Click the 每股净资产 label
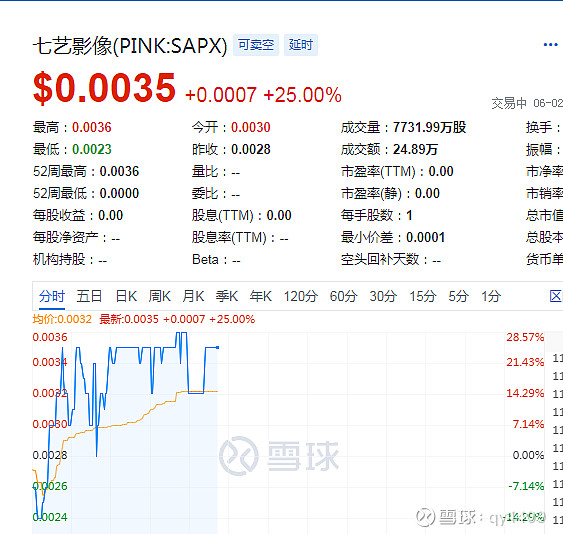This screenshot has width=563, height=534. click(x=66, y=237)
